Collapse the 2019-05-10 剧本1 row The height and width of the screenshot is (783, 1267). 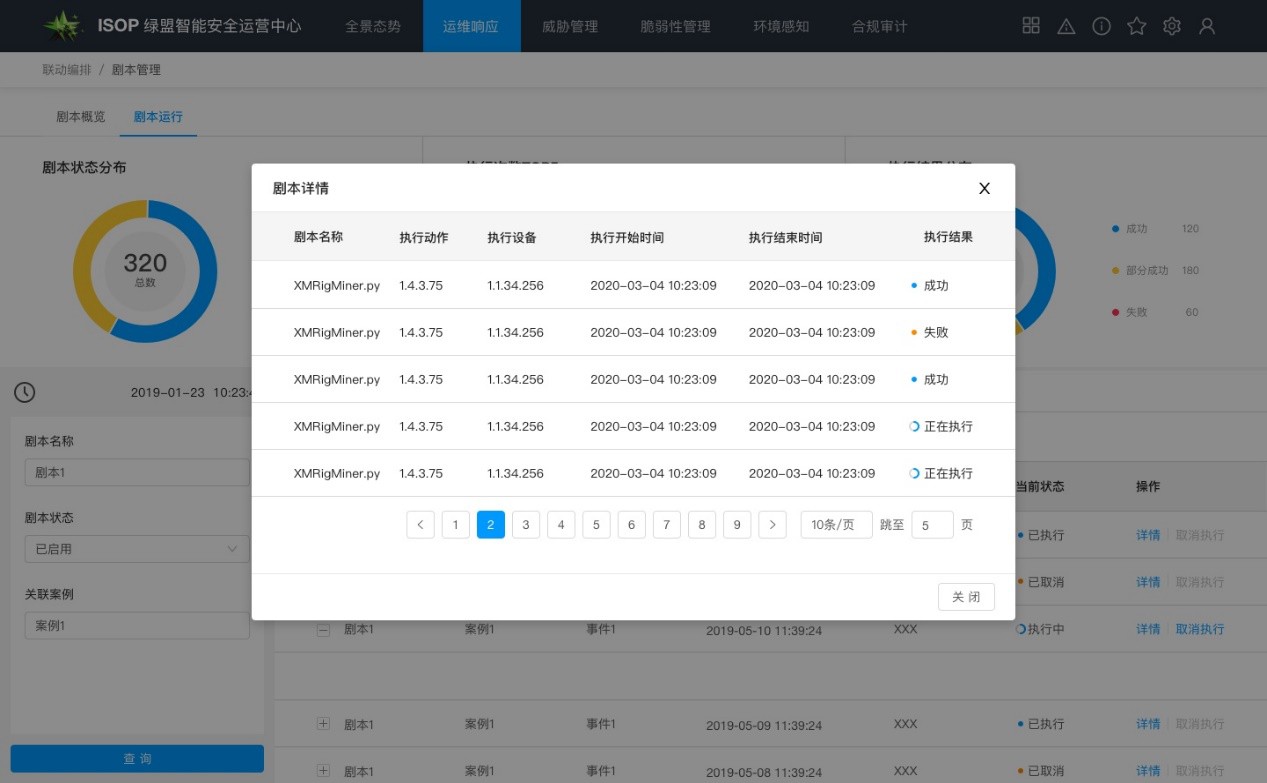pyautogui.click(x=323, y=630)
